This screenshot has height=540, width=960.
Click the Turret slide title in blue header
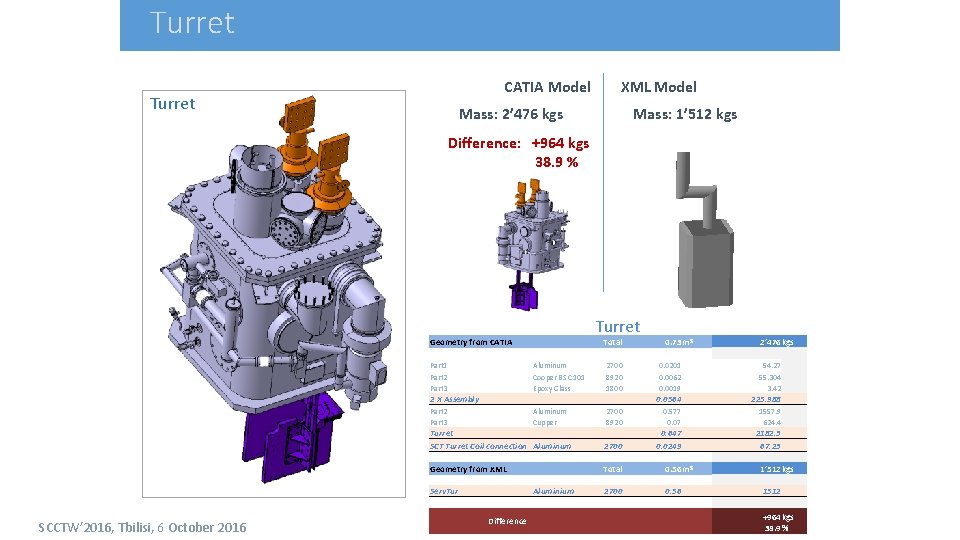tap(192, 23)
